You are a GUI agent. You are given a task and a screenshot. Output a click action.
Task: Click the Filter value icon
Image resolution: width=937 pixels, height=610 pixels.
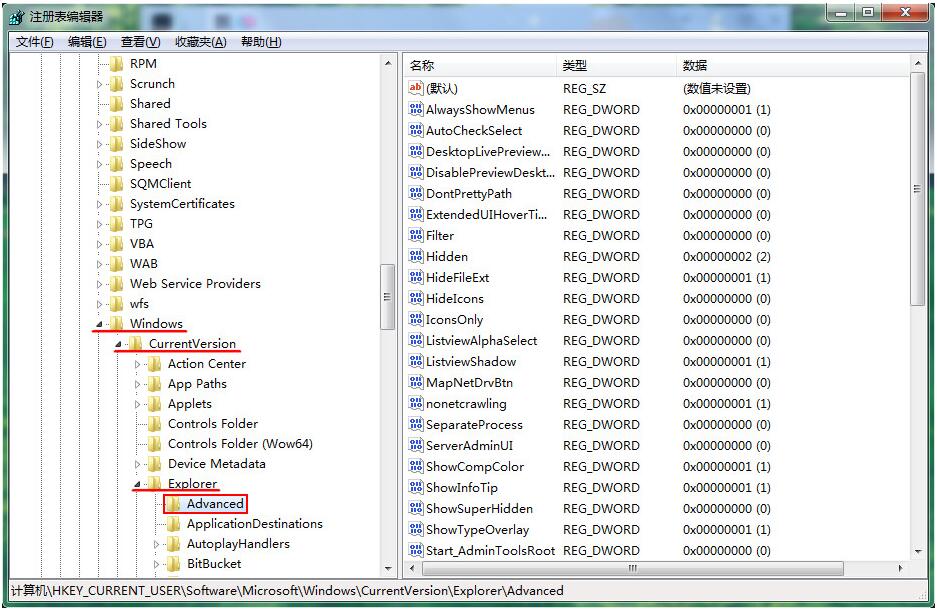coord(417,235)
